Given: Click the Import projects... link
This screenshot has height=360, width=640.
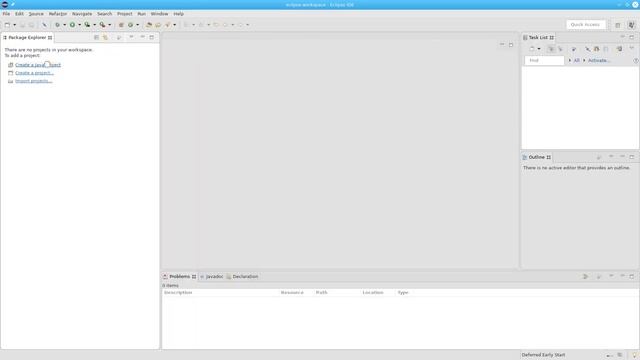Looking at the screenshot, I should (34, 81).
